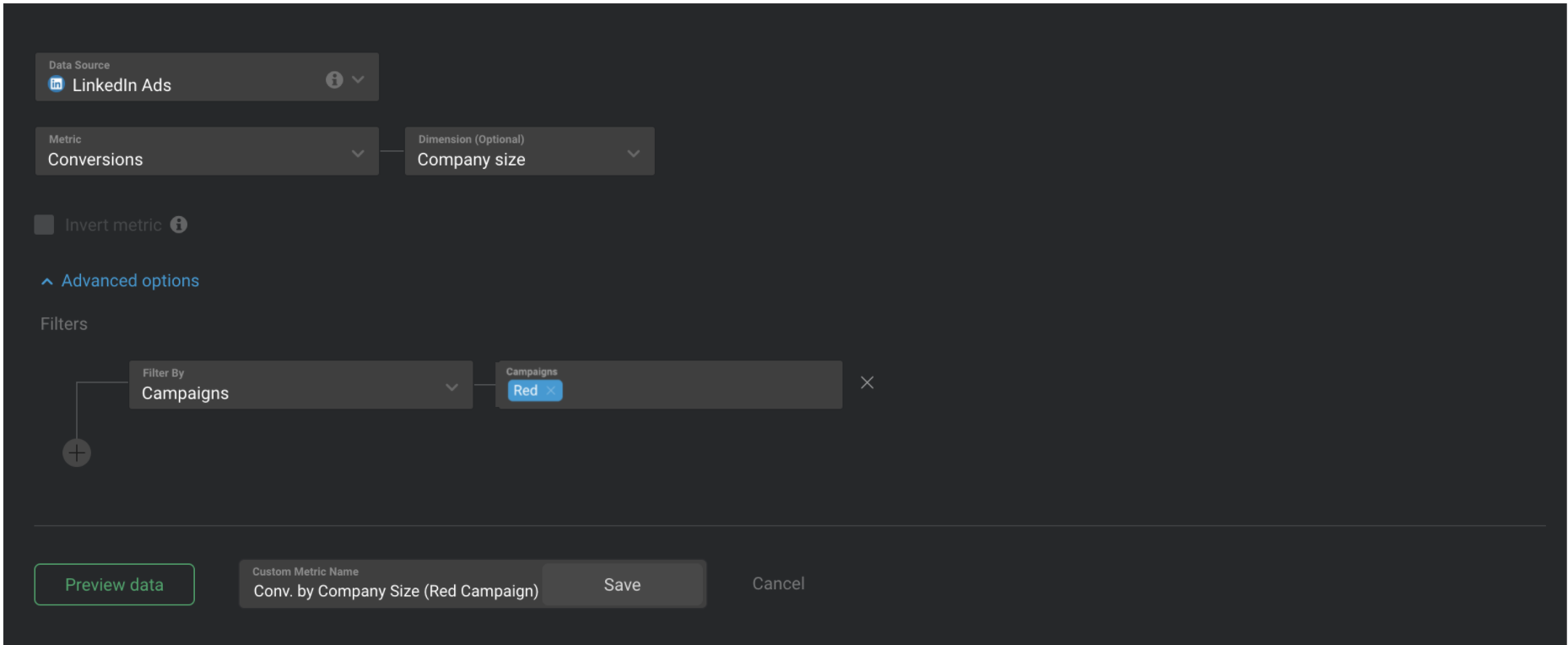
Task: Click the Filters section label
Action: (x=64, y=323)
